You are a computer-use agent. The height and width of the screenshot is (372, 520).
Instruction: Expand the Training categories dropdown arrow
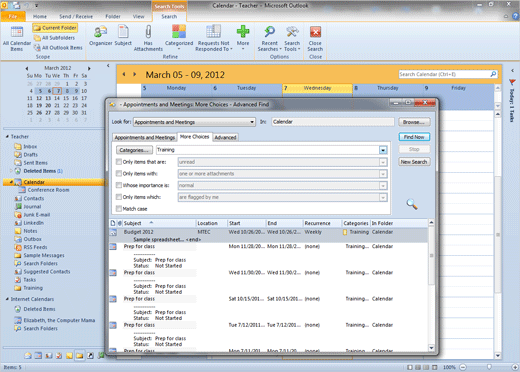click(x=383, y=150)
